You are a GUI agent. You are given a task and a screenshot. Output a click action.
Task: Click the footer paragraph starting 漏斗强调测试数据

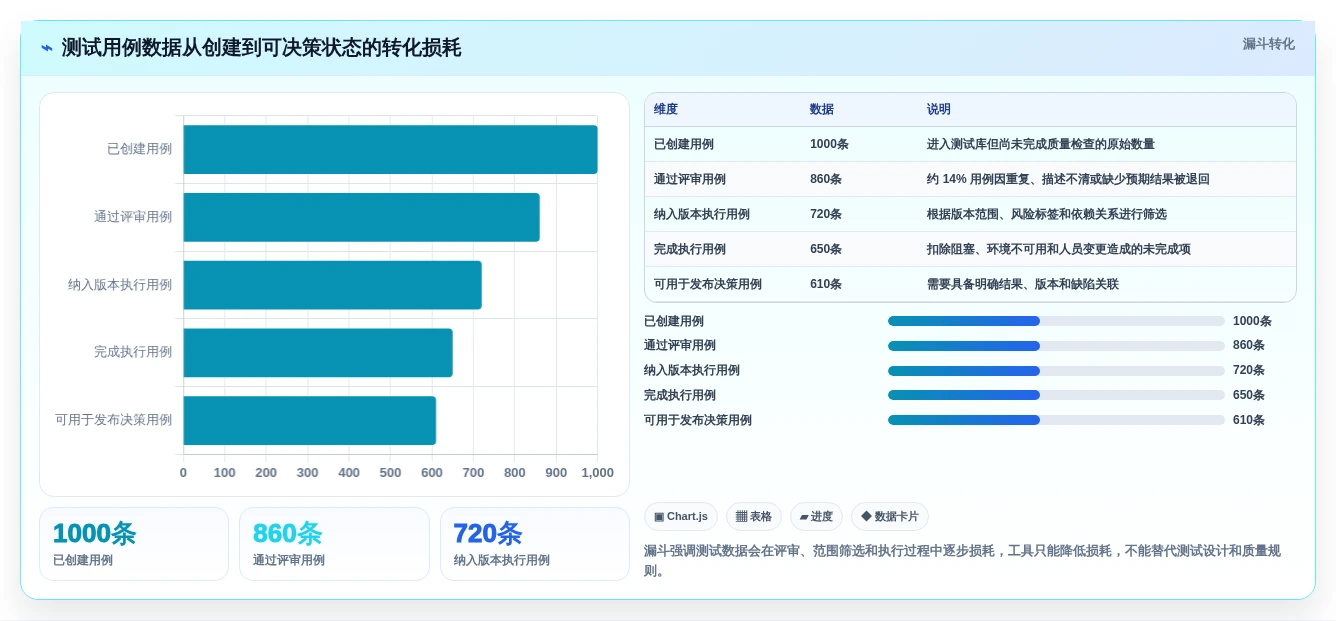click(962, 561)
